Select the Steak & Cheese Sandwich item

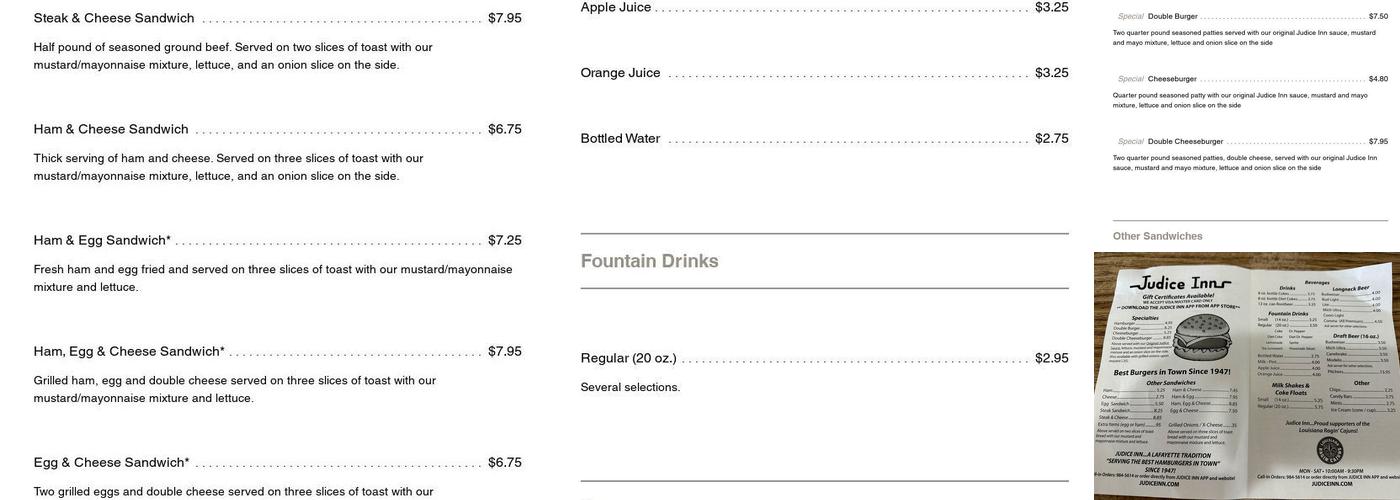pos(114,18)
